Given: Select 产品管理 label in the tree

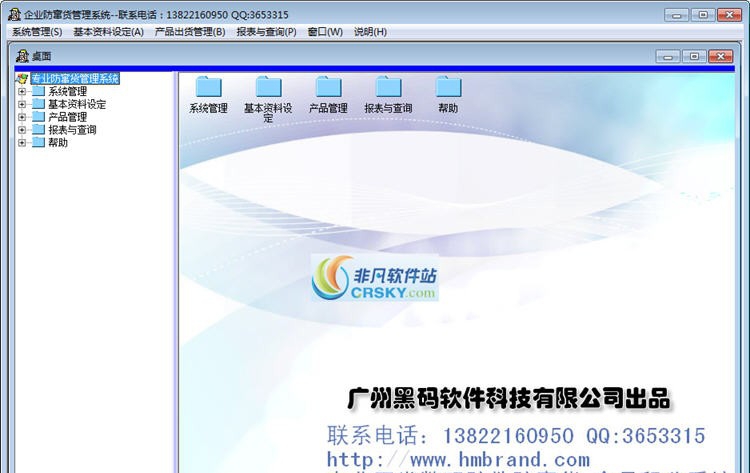Looking at the screenshot, I should pos(67,117).
